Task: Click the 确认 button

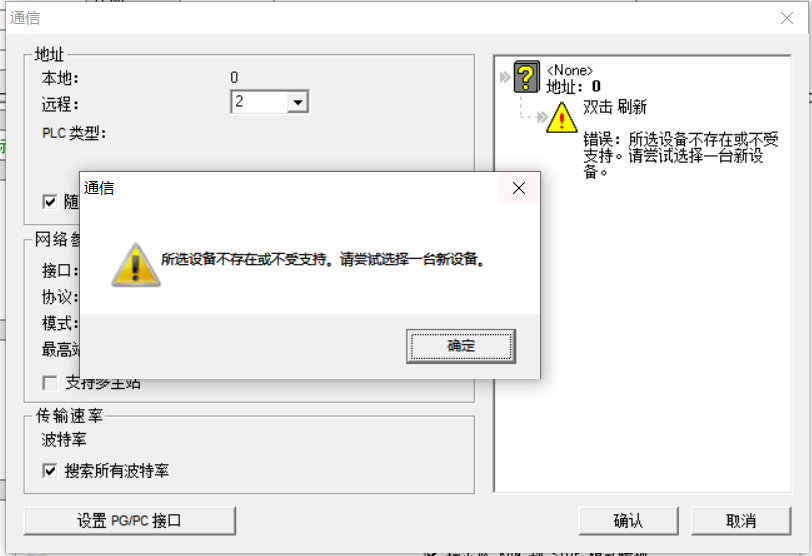Action: tap(628, 520)
